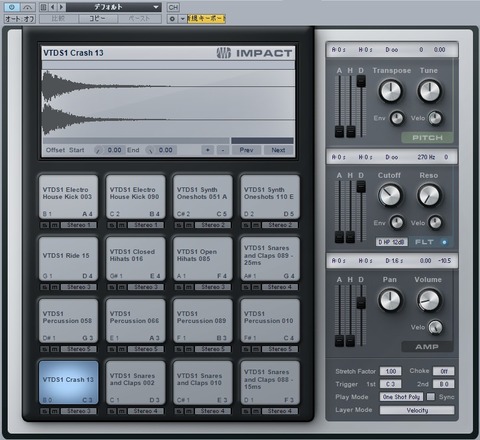Solo the VTDS1 Open Hihats 085 pad
Viewport: 480px width, 440px height.
point(179,287)
